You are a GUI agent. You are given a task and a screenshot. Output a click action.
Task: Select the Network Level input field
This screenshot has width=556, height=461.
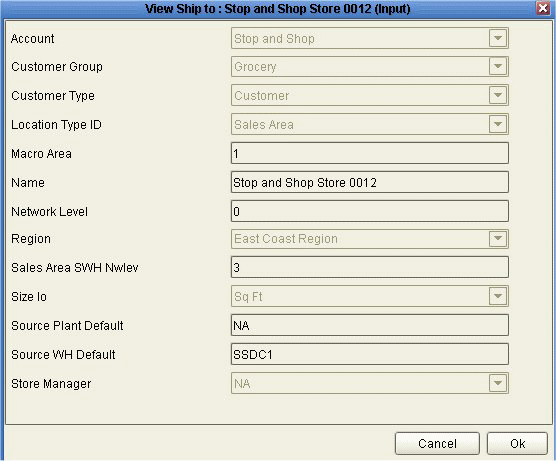[x=369, y=211]
